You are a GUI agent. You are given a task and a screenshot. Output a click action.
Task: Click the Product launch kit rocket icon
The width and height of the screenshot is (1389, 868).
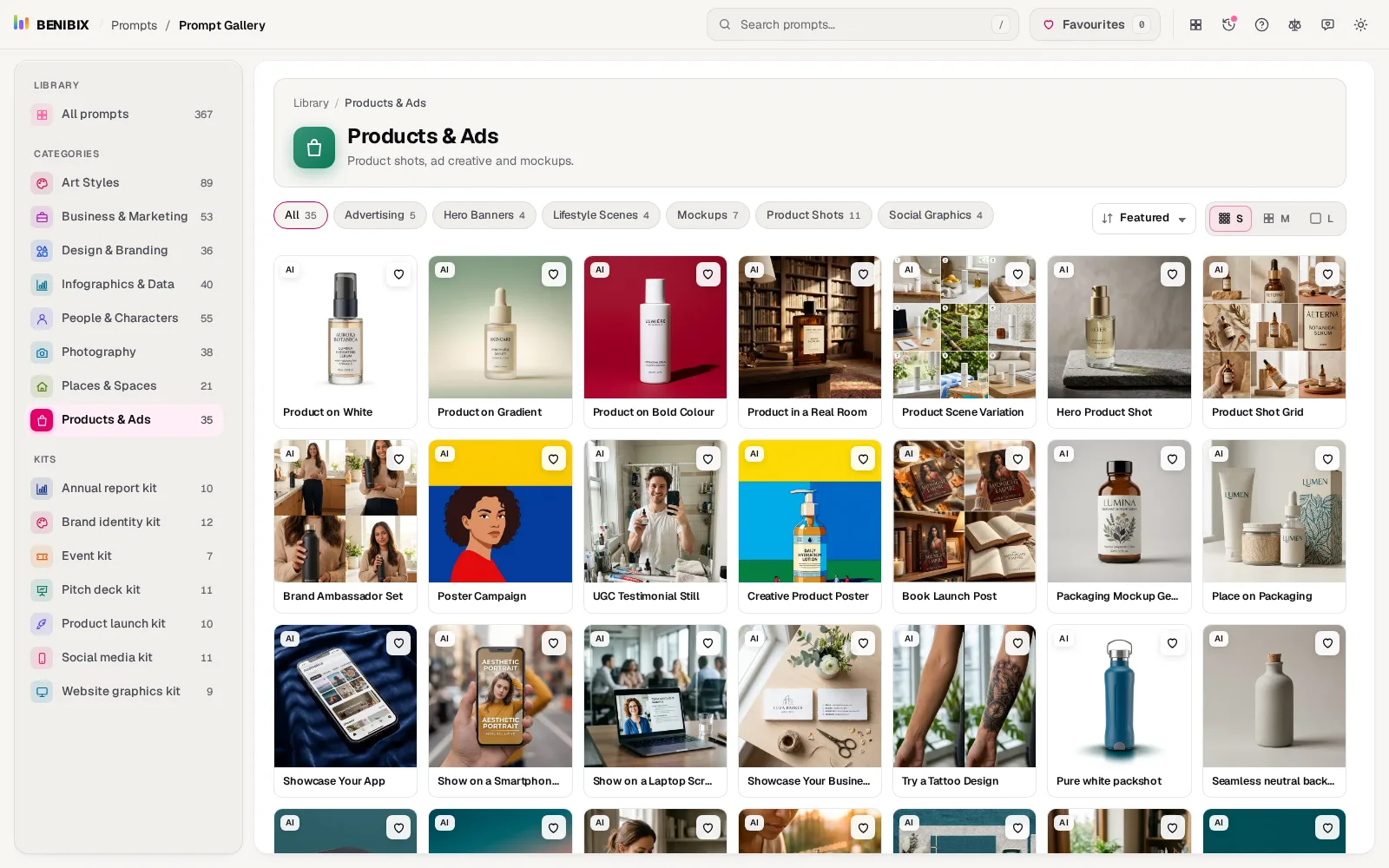point(42,624)
